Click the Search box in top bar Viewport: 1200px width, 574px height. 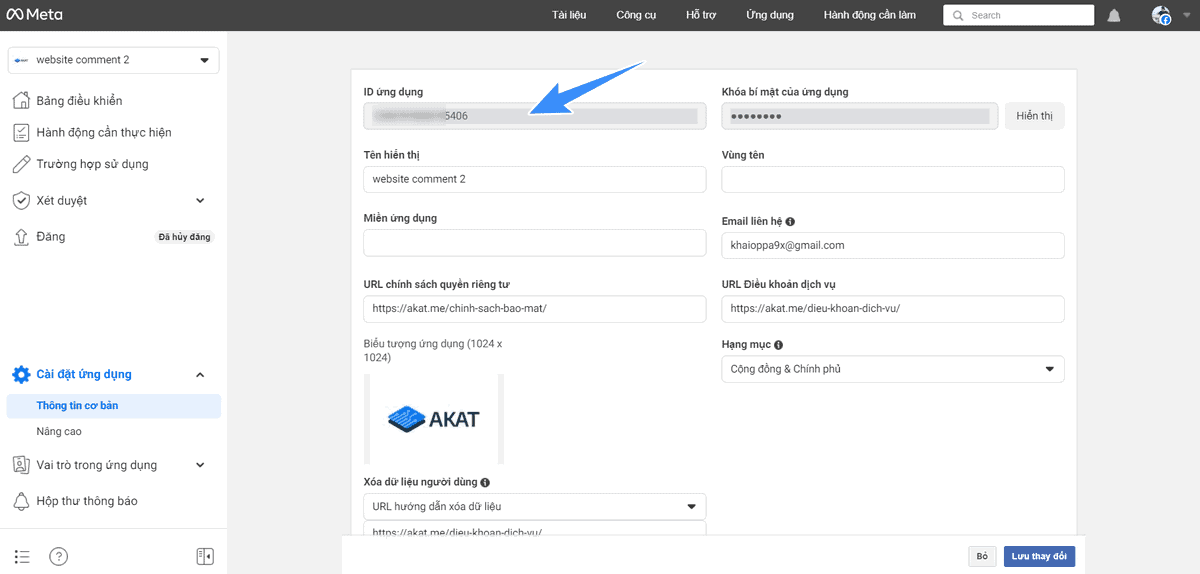(1018, 15)
